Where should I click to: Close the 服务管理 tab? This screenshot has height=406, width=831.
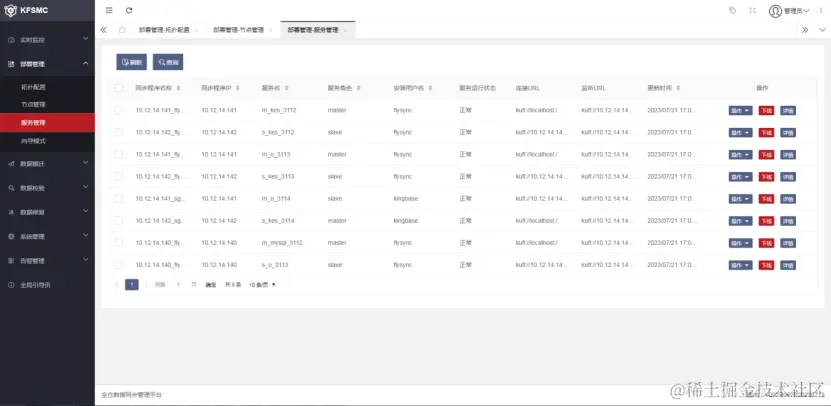point(345,31)
